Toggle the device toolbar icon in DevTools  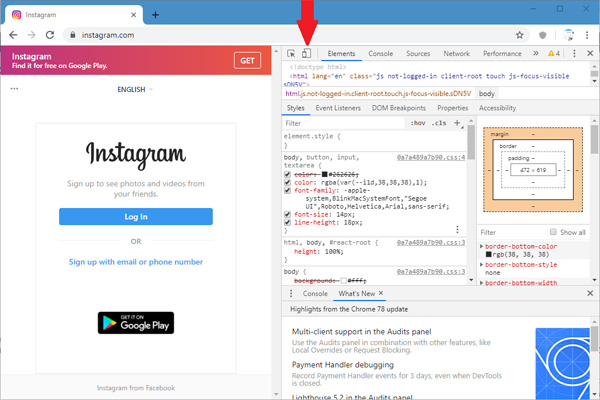coord(306,54)
